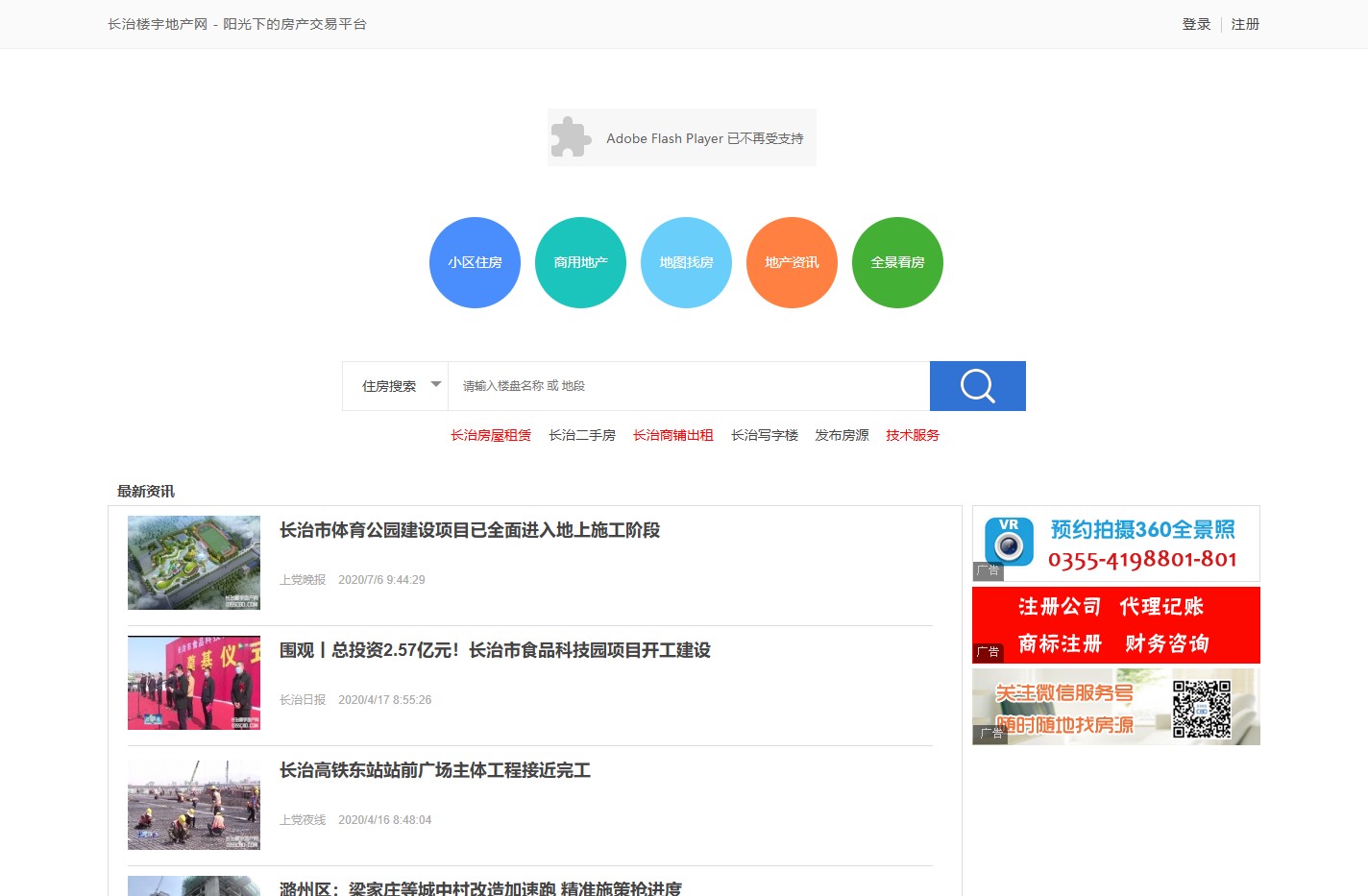Viewport: 1368px width, 896px height.
Task: Open the 长治写字楼 link
Action: [x=765, y=435]
